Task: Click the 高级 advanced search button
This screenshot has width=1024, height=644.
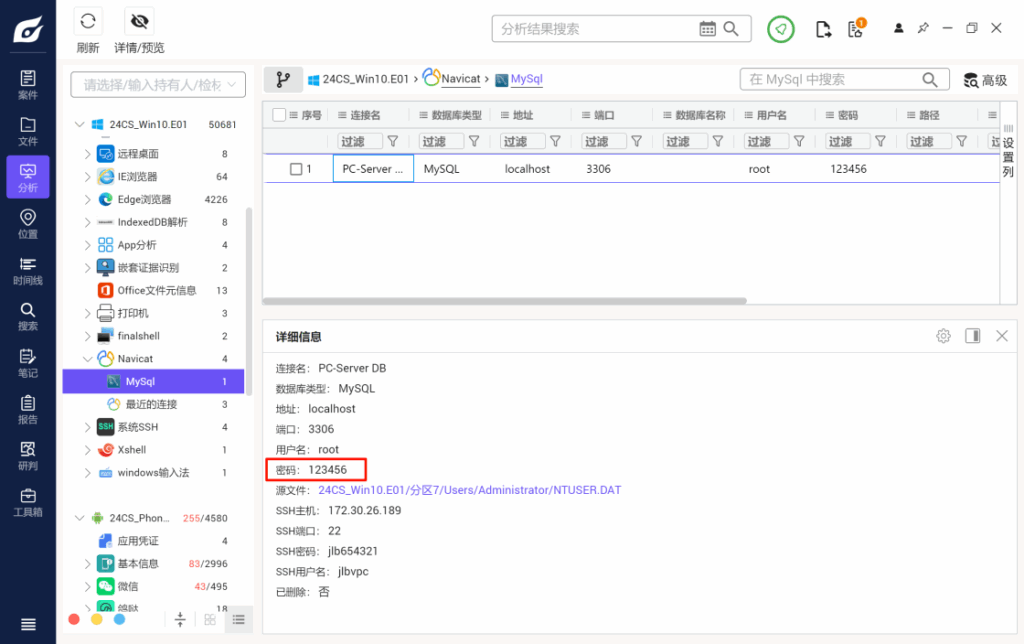Action: [x=985, y=80]
